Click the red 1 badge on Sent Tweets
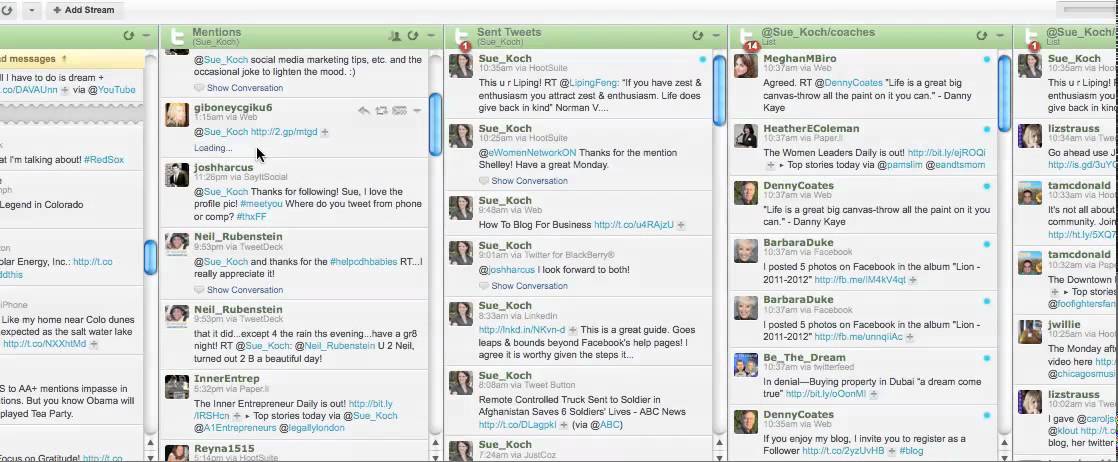The height and width of the screenshot is (462, 1118). pyautogui.click(x=465, y=46)
